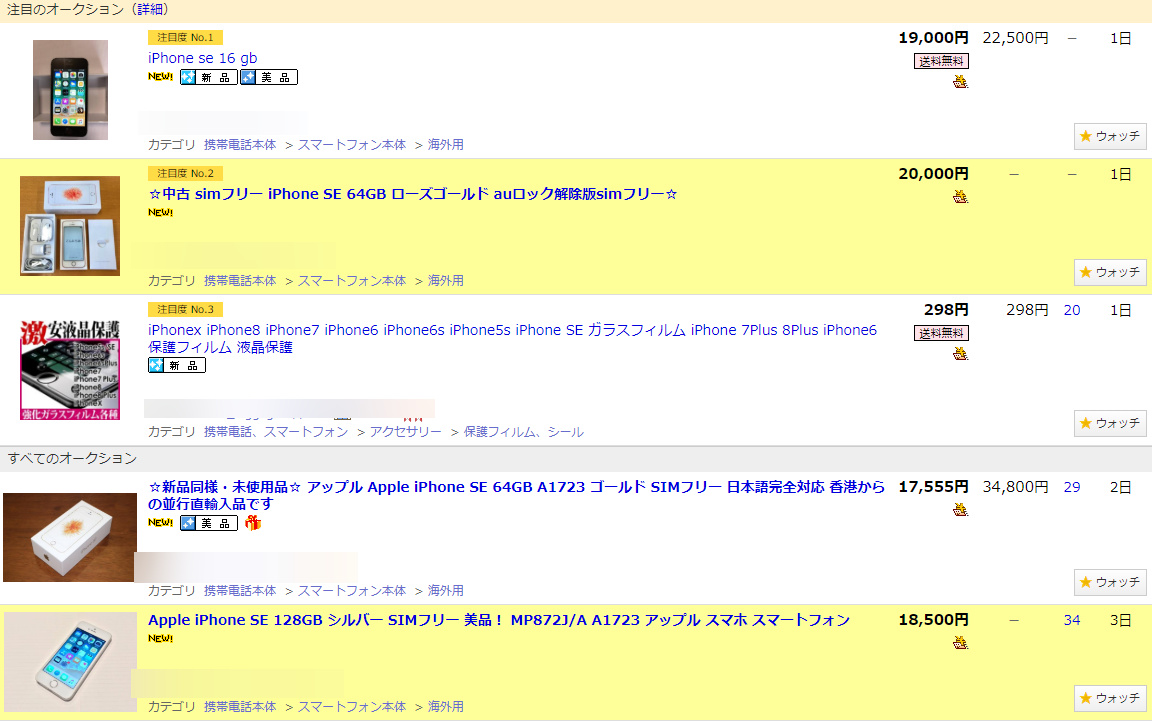Click the 美品 badge on the iPhone se 16 gb listing
The width and height of the screenshot is (1156, 723).
268,78
